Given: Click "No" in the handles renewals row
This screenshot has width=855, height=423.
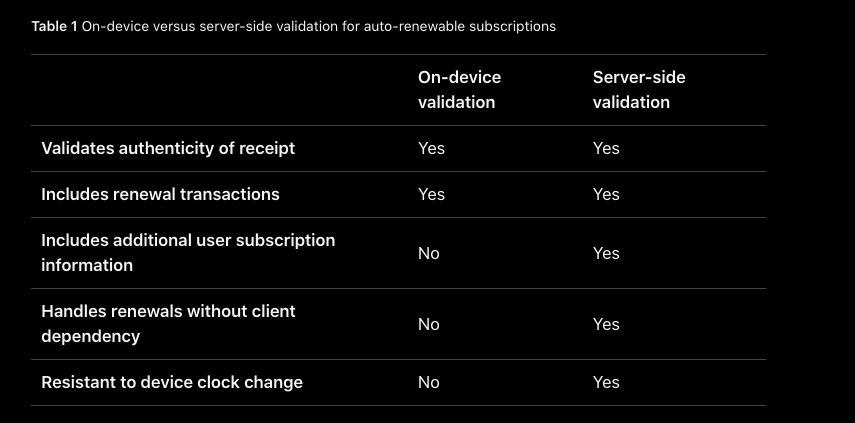Looking at the screenshot, I should click(429, 324).
